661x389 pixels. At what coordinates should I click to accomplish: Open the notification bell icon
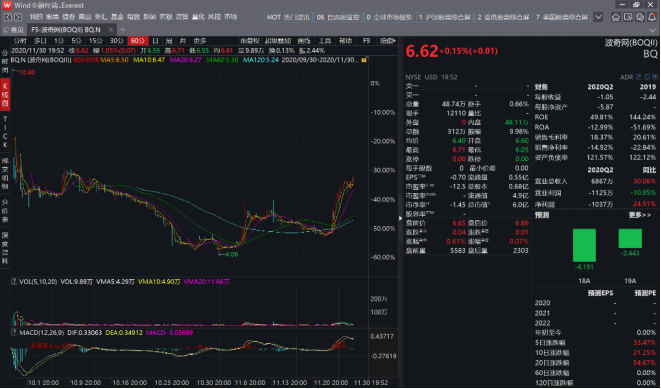coord(652,17)
